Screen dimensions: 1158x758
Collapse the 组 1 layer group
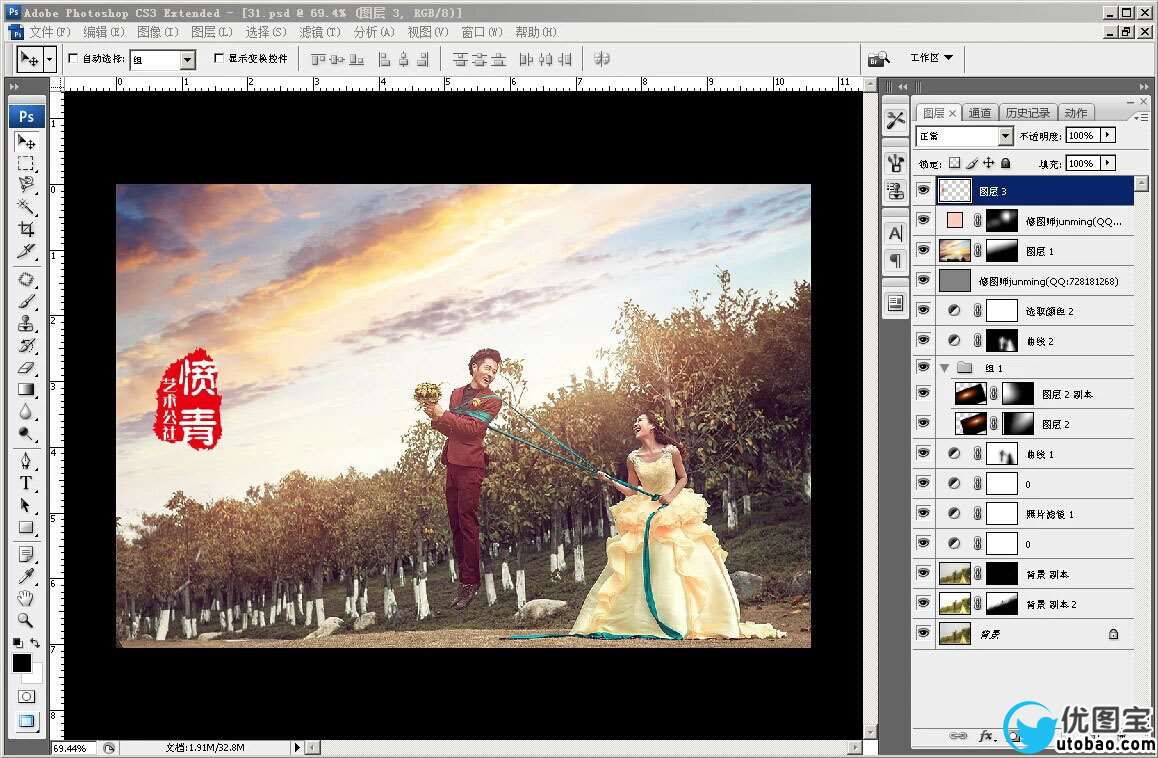pyautogui.click(x=945, y=368)
